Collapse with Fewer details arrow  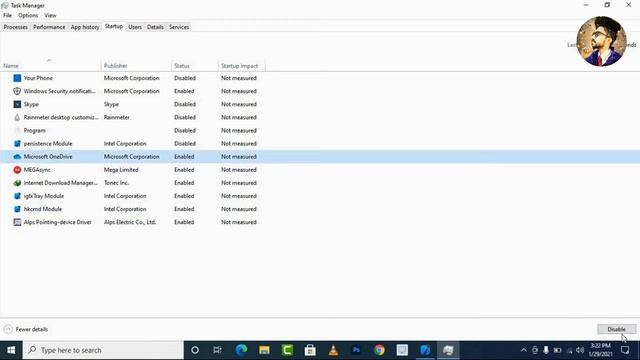click(8, 329)
